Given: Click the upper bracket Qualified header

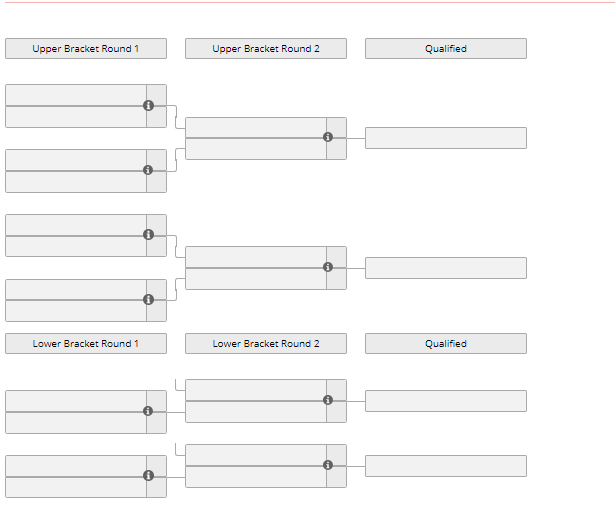Looking at the screenshot, I should [446, 49].
